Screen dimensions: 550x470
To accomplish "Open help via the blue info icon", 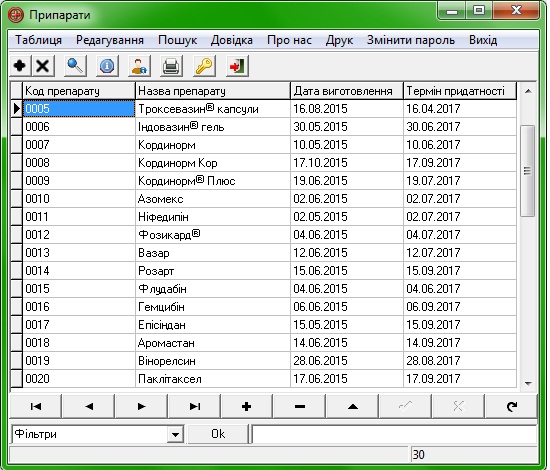I will point(107,66).
